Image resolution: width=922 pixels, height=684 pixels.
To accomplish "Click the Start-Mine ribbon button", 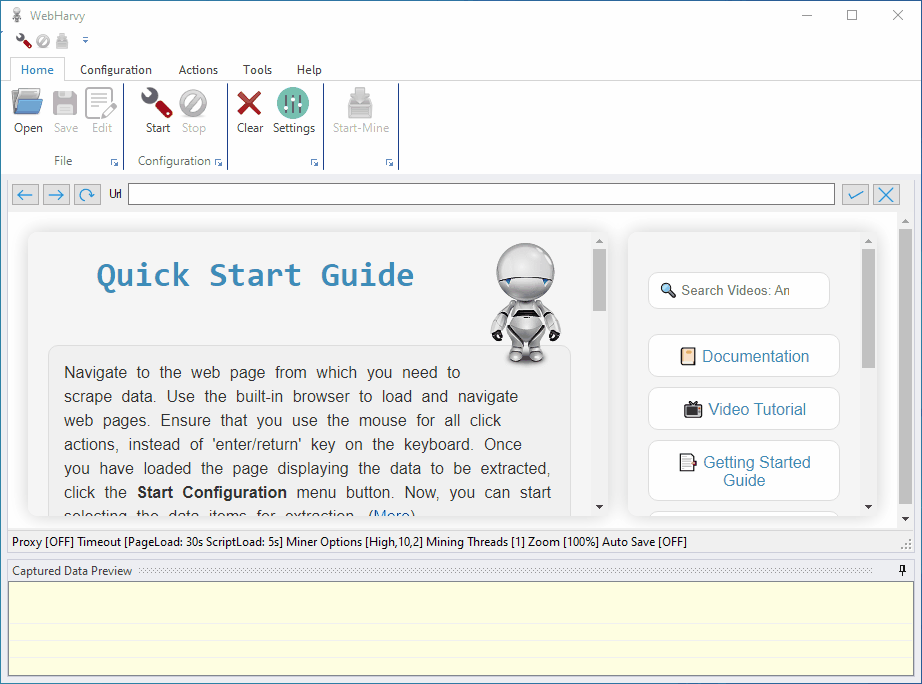I will (360, 111).
